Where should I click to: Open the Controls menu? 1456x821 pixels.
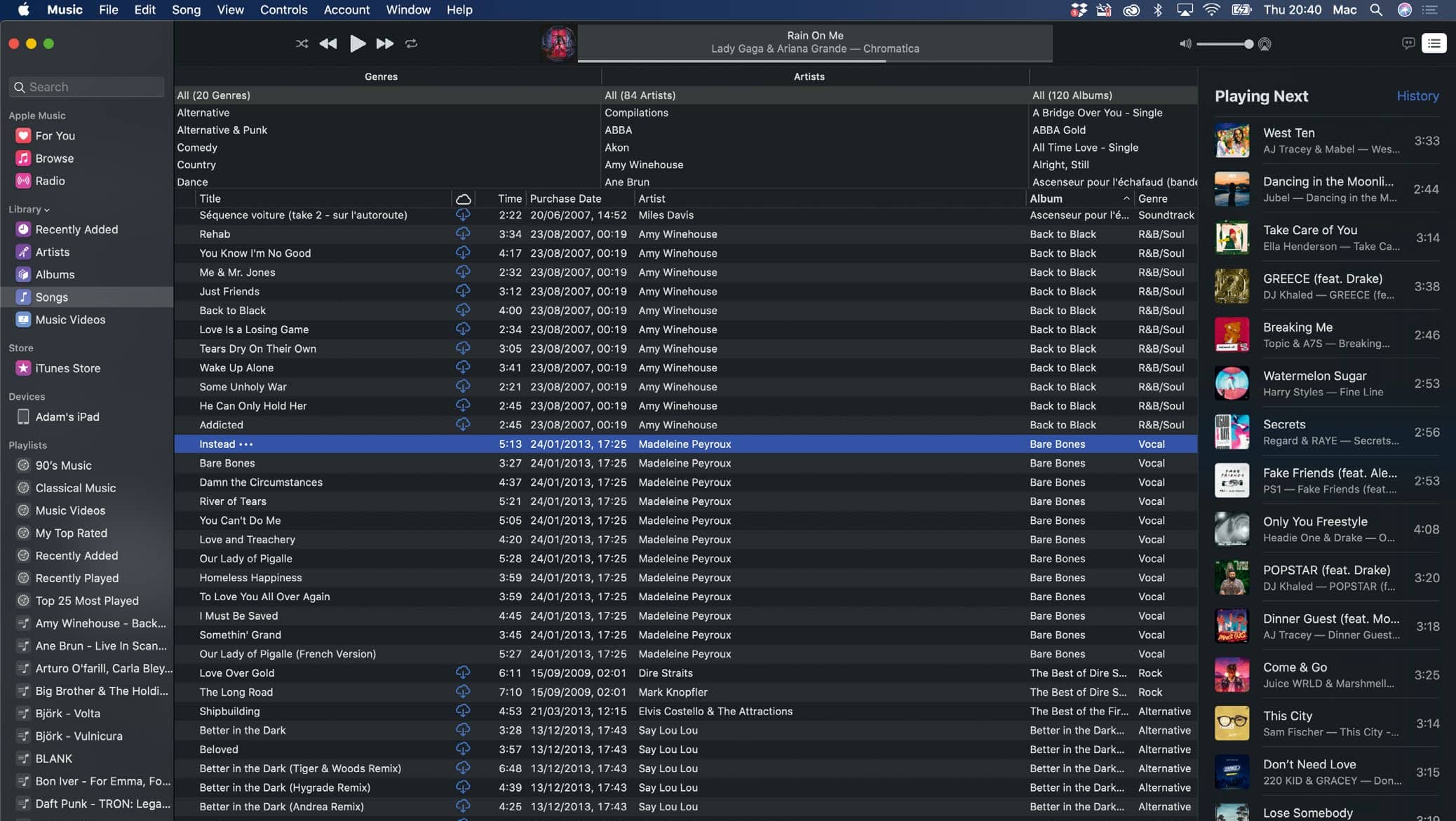[283, 10]
